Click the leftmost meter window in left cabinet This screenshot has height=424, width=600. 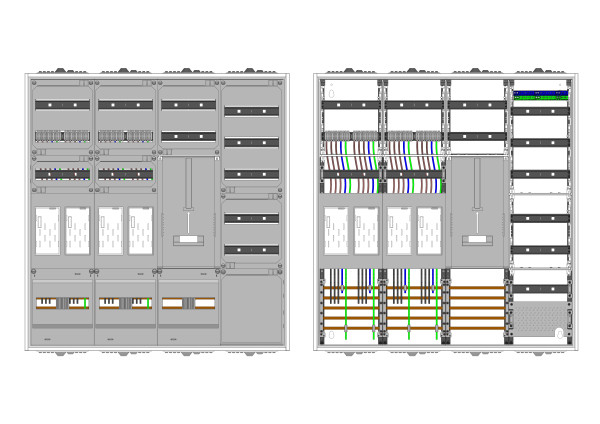pyautogui.click(x=47, y=231)
